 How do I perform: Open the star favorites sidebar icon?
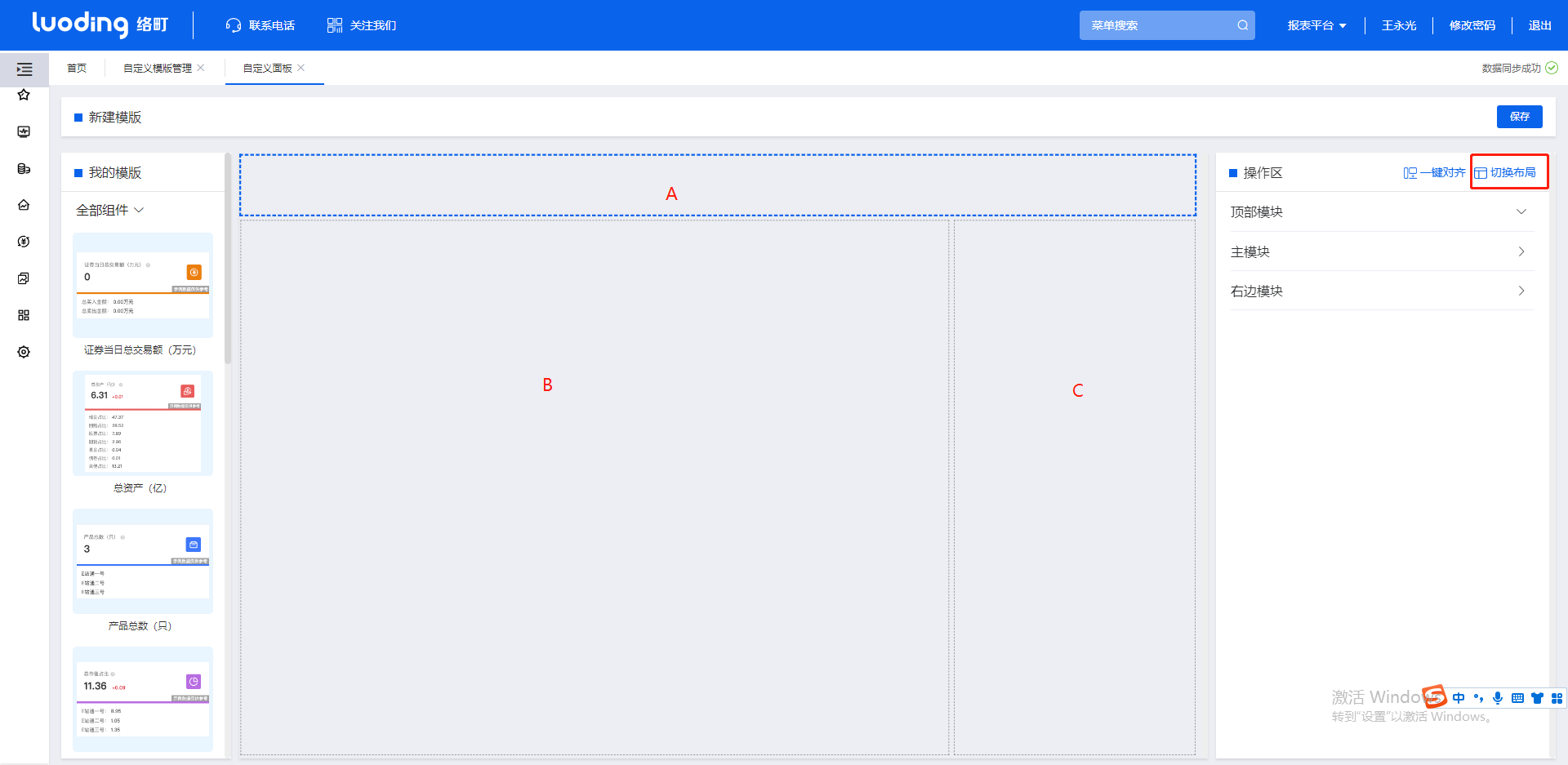[24, 95]
